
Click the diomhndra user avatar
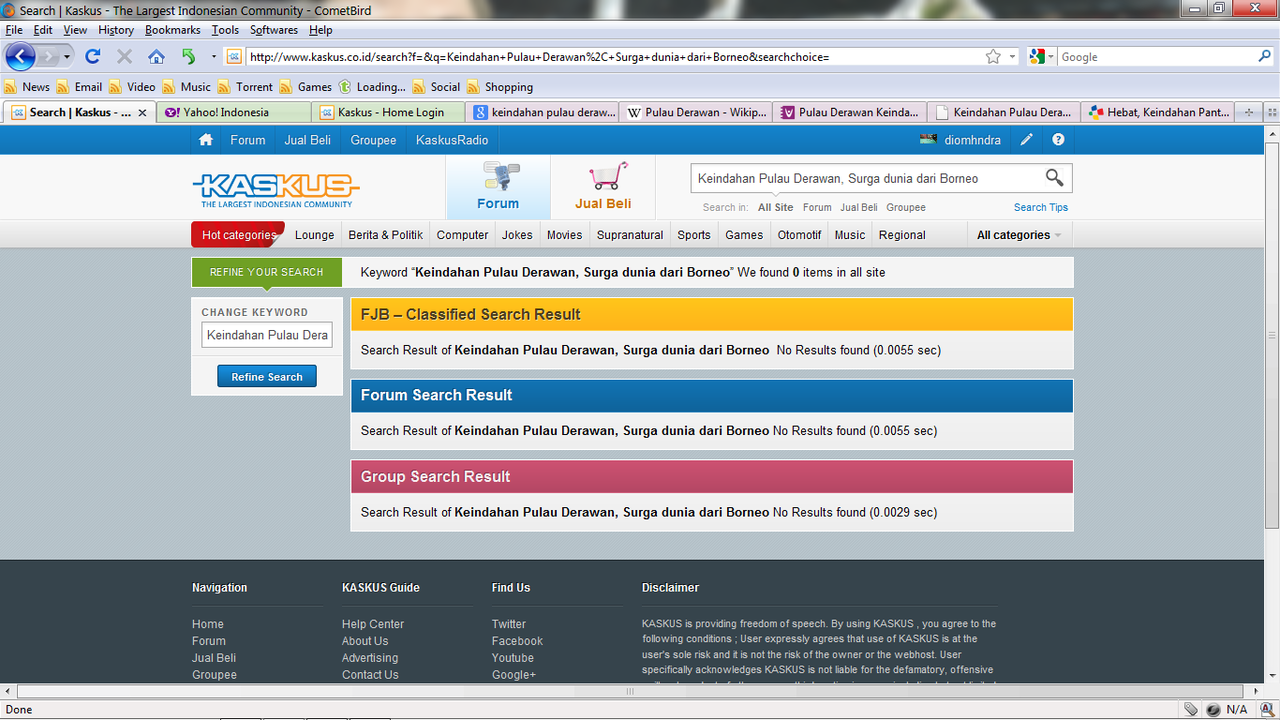coord(929,140)
